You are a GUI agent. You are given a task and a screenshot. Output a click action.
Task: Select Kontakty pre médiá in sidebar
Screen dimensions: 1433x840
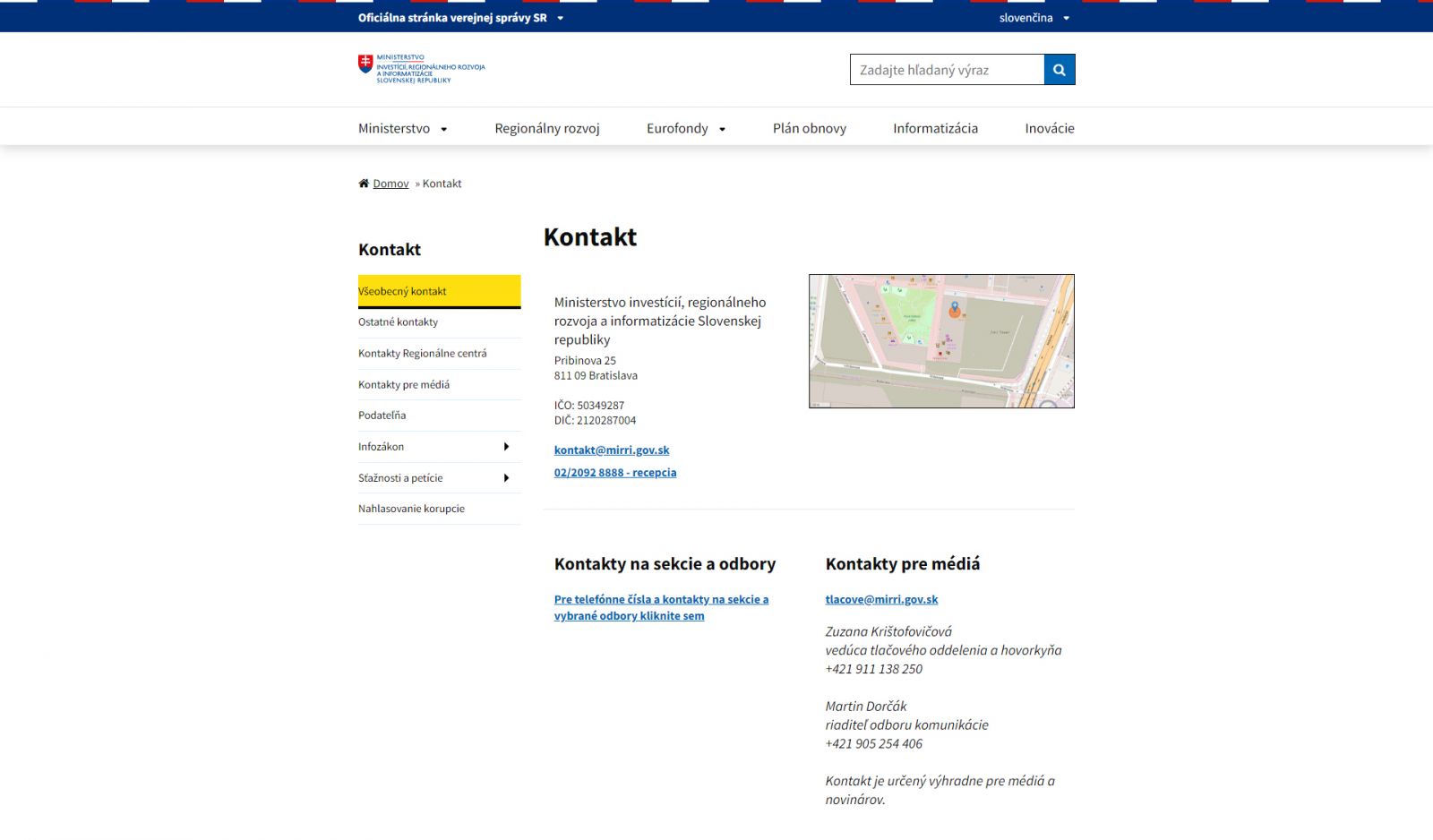(x=404, y=385)
